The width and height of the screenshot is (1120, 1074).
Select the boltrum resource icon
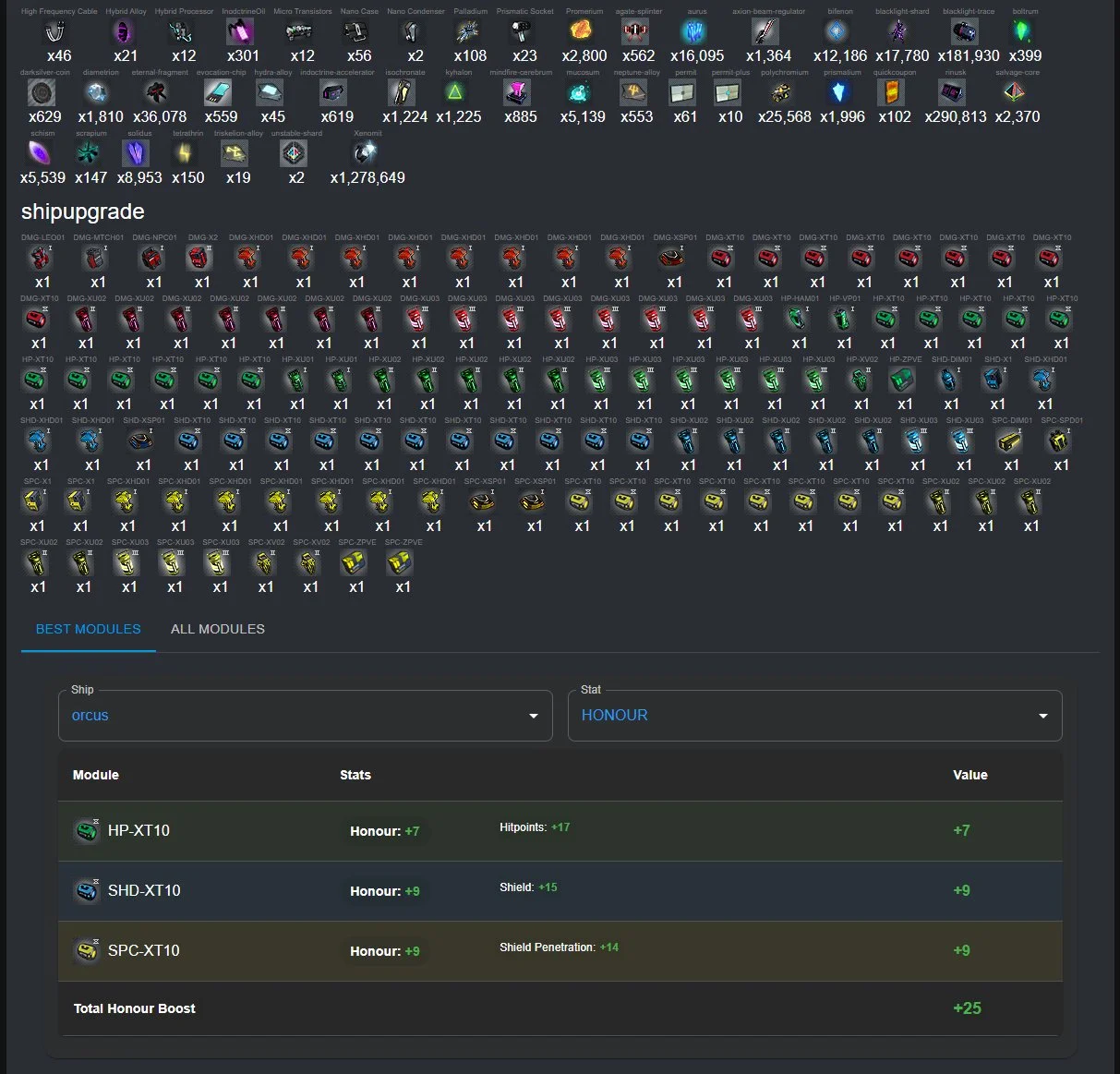[x=1023, y=31]
